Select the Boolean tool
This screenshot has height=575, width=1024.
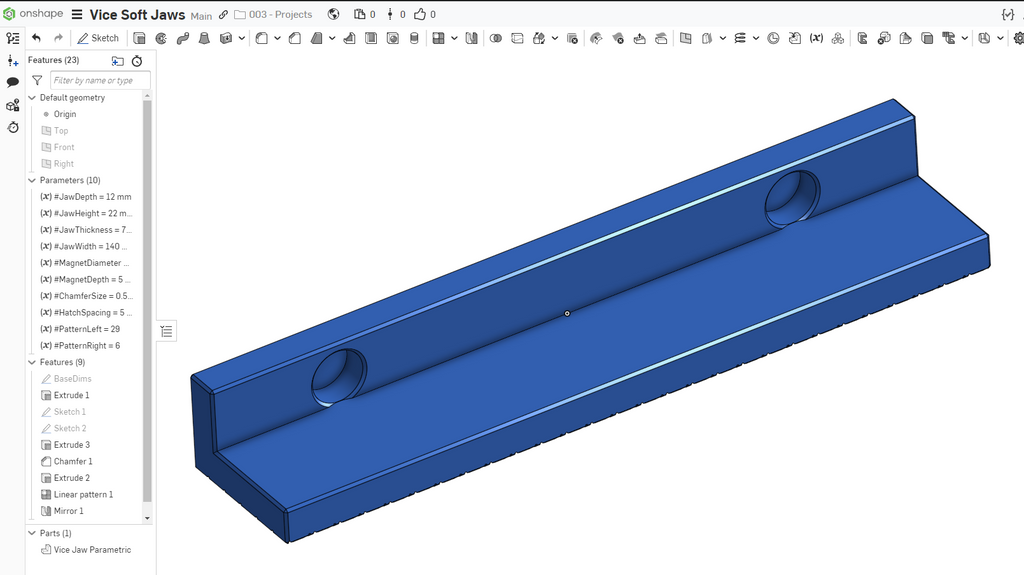(496, 39)
